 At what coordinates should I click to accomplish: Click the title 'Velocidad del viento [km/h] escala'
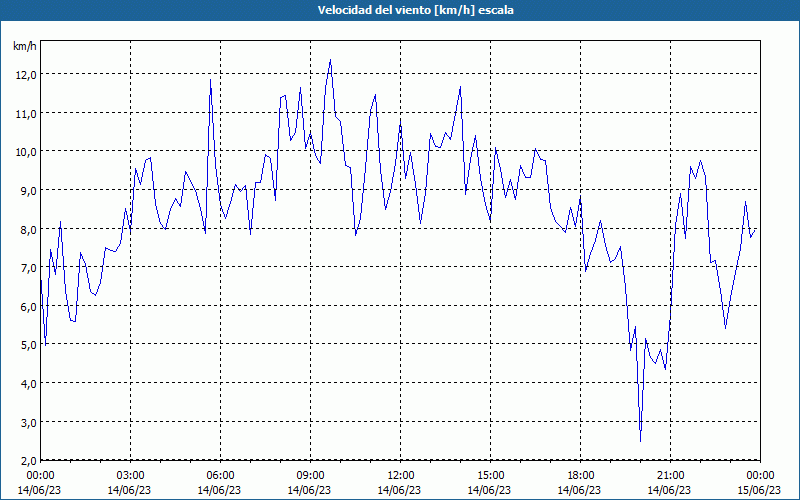pos(415,10)
